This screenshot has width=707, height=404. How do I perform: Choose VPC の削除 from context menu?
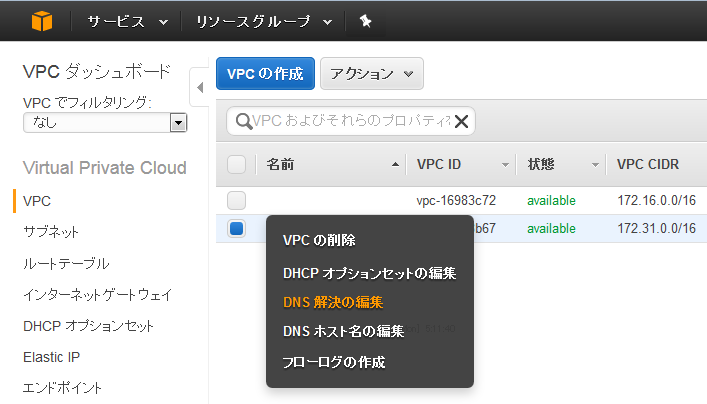(x=319, y=240)
